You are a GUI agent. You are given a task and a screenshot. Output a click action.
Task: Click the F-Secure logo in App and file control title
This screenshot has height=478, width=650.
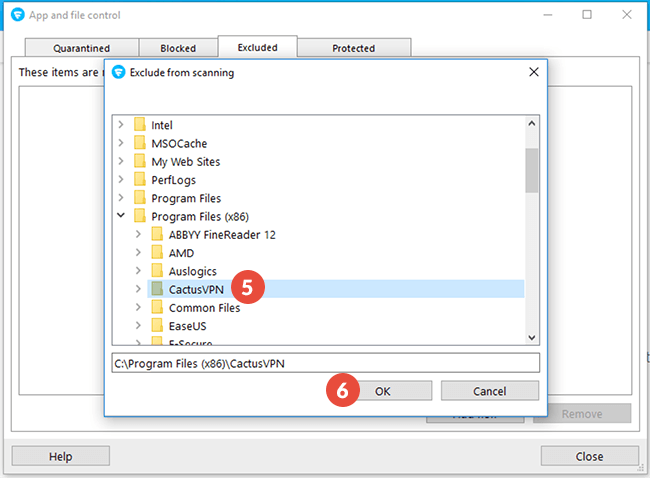point(17,15)
